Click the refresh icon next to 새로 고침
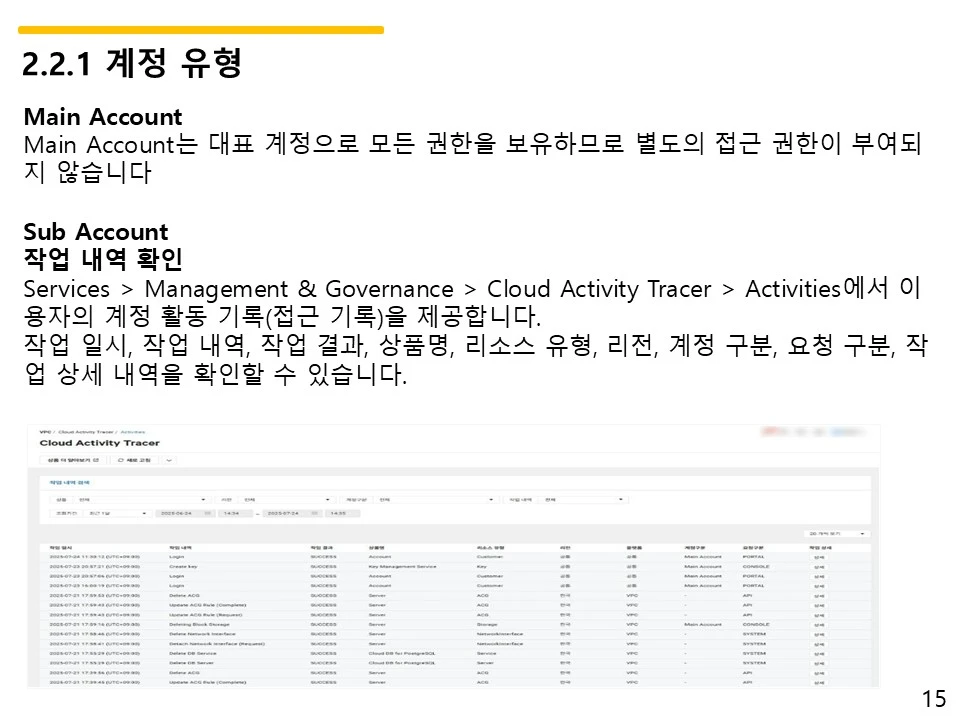Screen dimensions: 960x720 pos(119,460)
